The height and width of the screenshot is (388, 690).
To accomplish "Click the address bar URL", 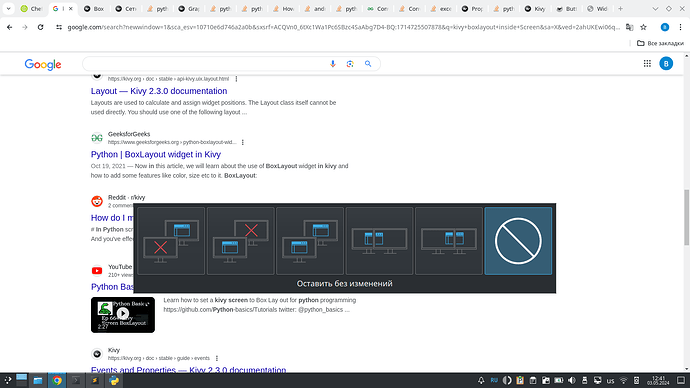I will 343,27.
